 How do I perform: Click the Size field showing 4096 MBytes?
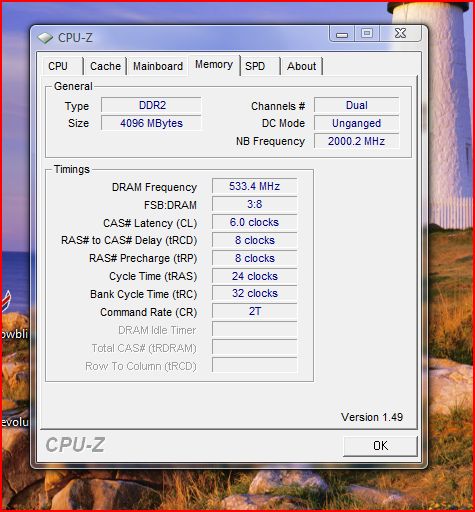click(x=151, y=123)
